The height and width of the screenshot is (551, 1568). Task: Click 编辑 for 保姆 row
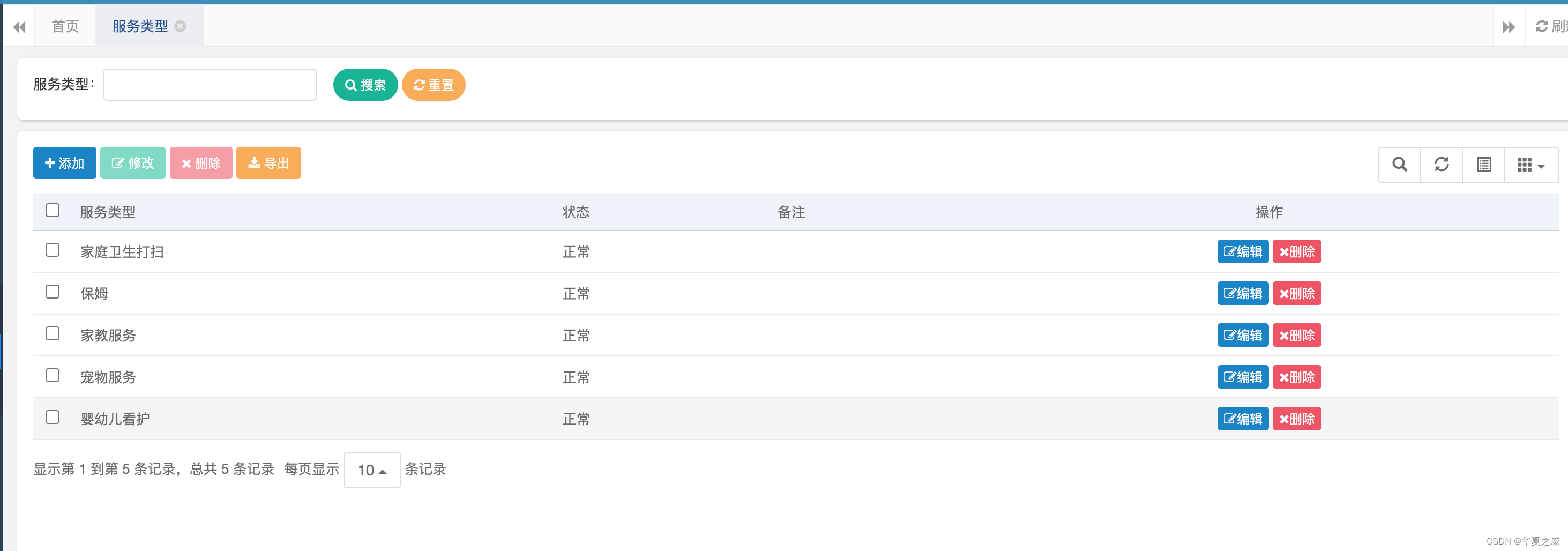pos(1243,294)
